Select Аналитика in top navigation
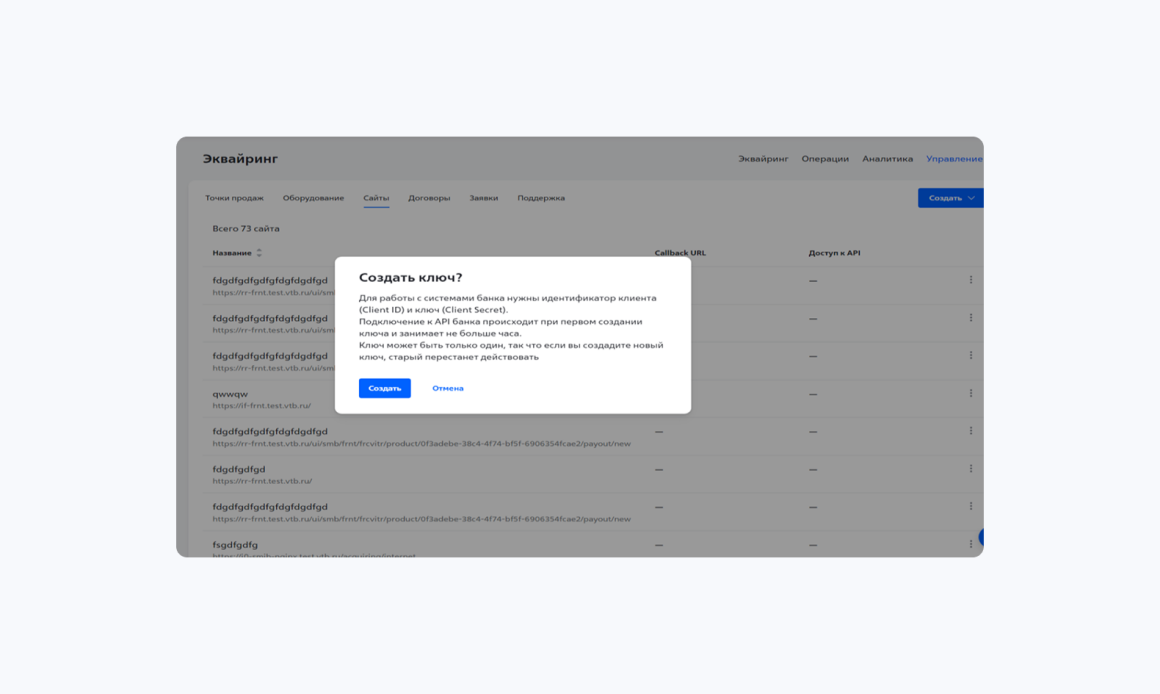 coord(887,158)
